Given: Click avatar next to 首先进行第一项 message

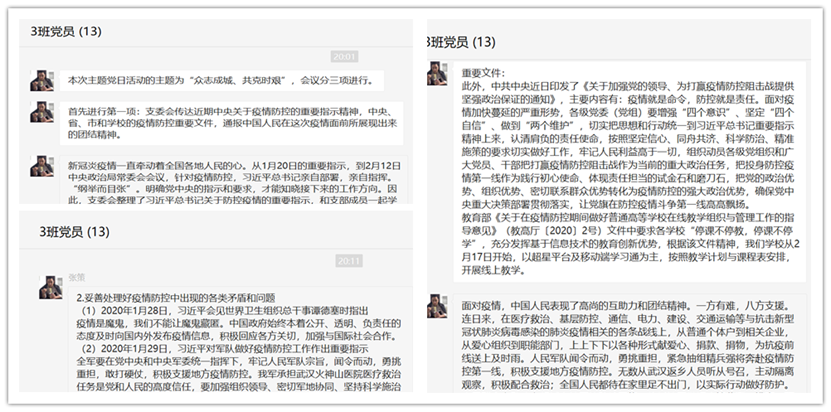Looking at the screenshot, I should [x=41, y=111].
